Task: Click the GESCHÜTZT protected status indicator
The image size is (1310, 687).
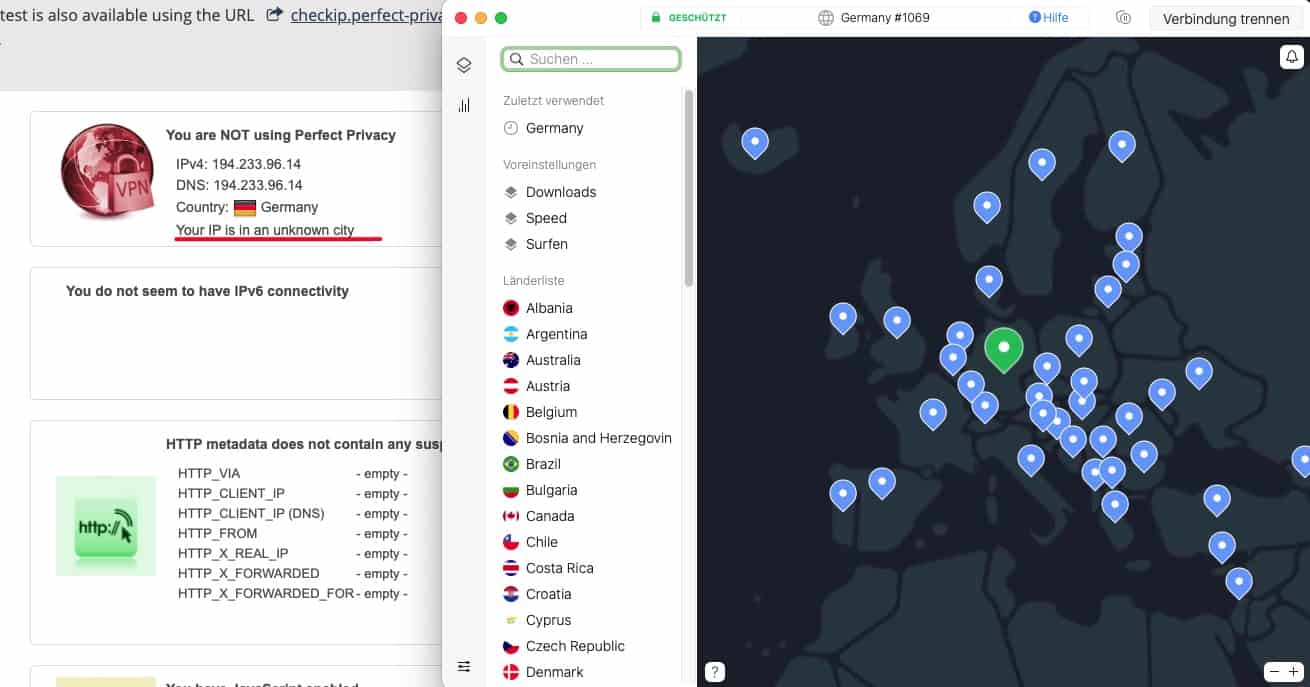Action: (690, 18)
